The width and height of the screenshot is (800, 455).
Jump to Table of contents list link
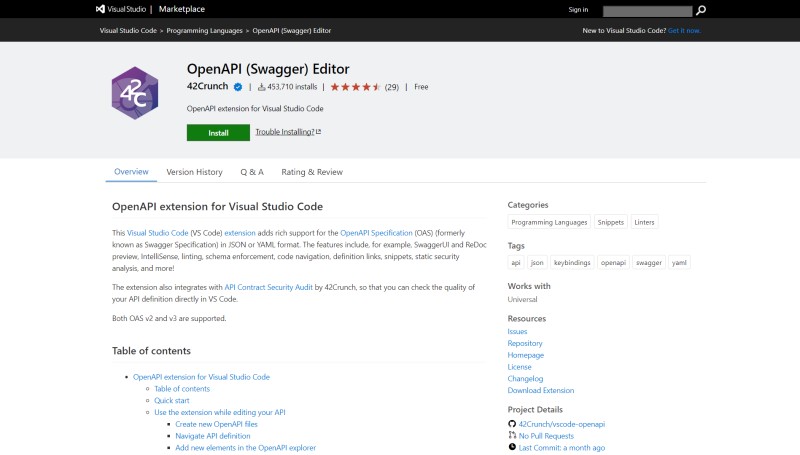pyautogui.click(x=182, y=388)
